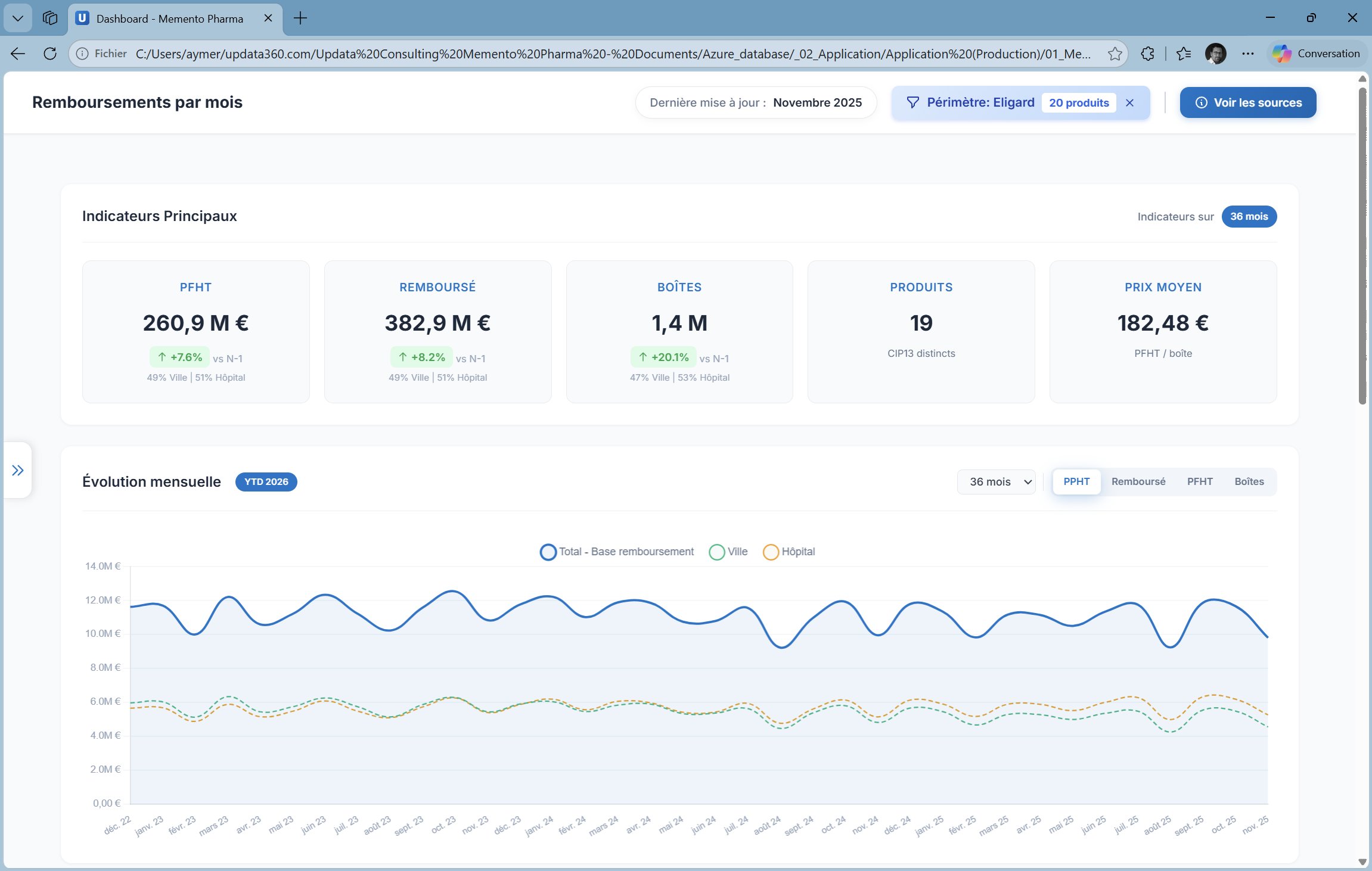1372x871 pixels.
Task: Open the favorites list icon
Action: coord(1184,54)
